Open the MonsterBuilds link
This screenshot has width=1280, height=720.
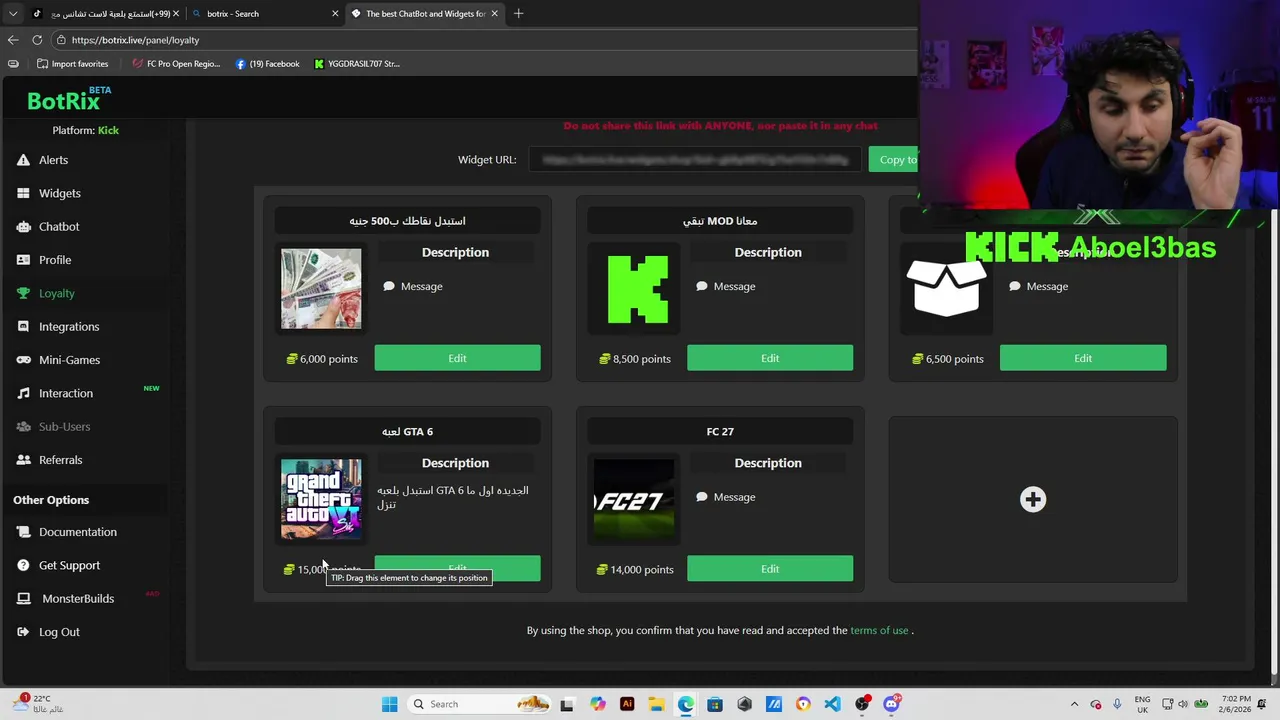(65, 599)
